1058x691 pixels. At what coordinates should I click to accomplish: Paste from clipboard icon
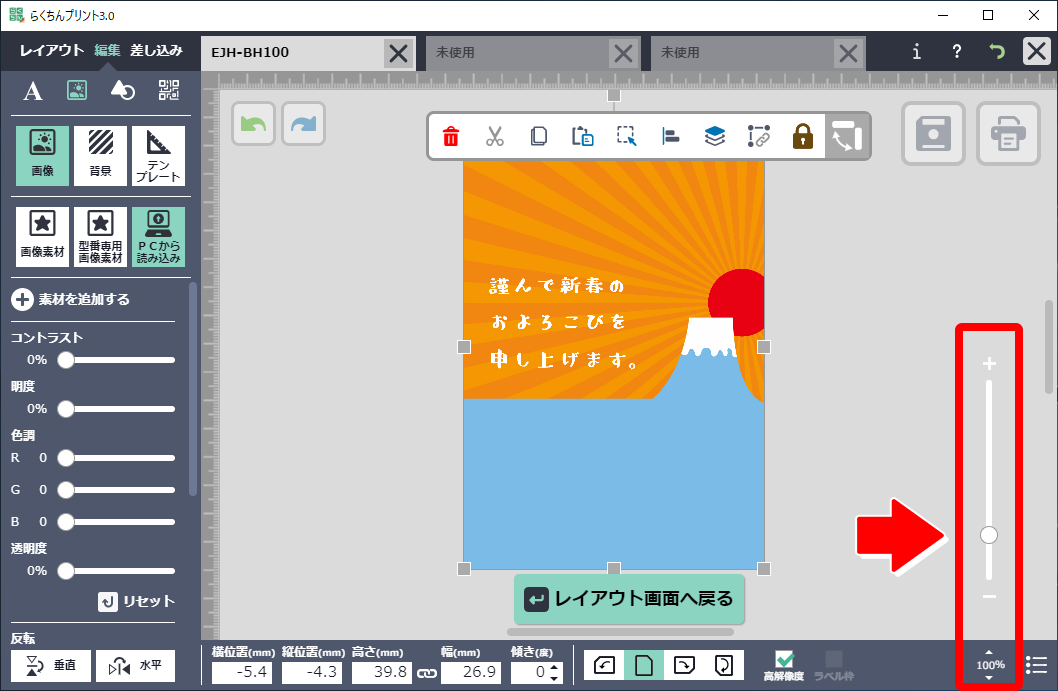[x=582, y=136]
